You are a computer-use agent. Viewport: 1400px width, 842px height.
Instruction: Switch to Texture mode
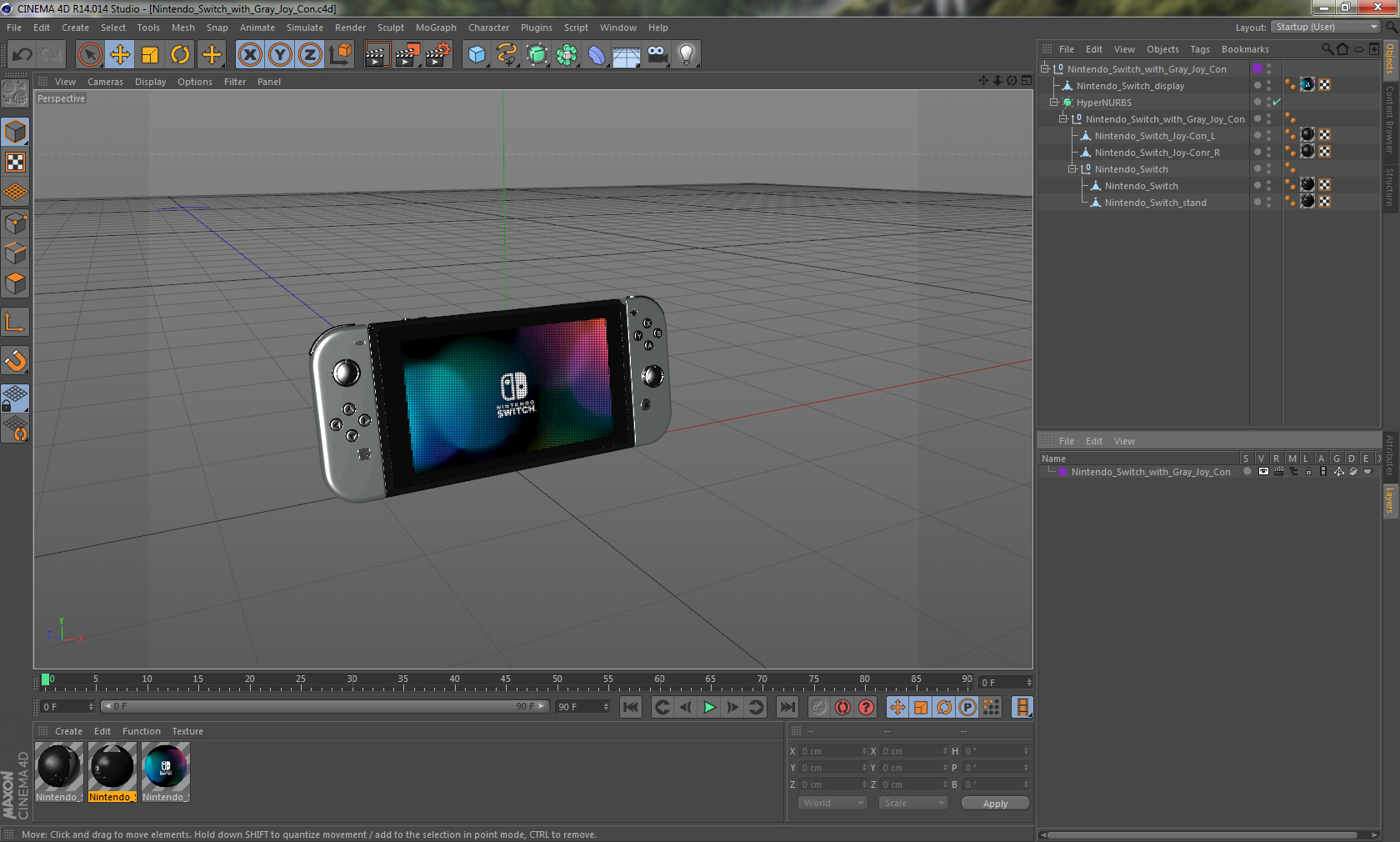[x=15, y=163]
